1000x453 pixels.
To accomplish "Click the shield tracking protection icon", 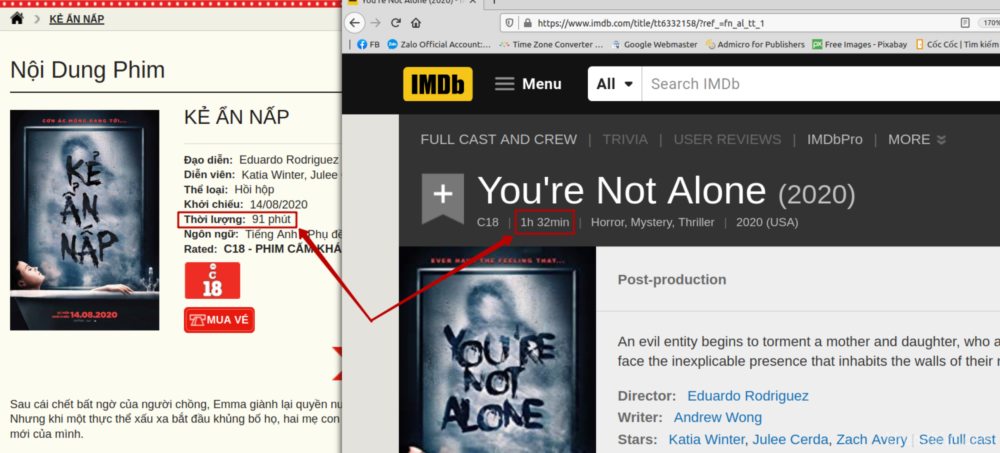I will point(509,23).
